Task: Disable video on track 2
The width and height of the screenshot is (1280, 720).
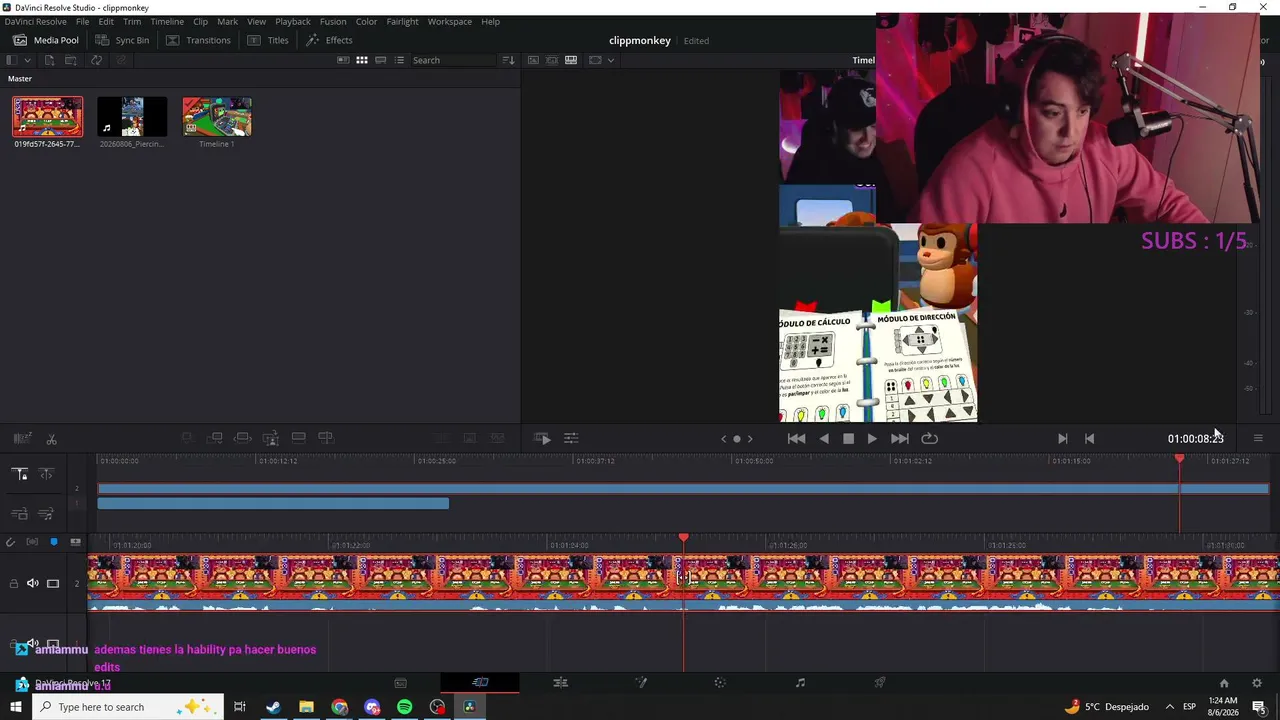Action: click(x=53, y=583)
